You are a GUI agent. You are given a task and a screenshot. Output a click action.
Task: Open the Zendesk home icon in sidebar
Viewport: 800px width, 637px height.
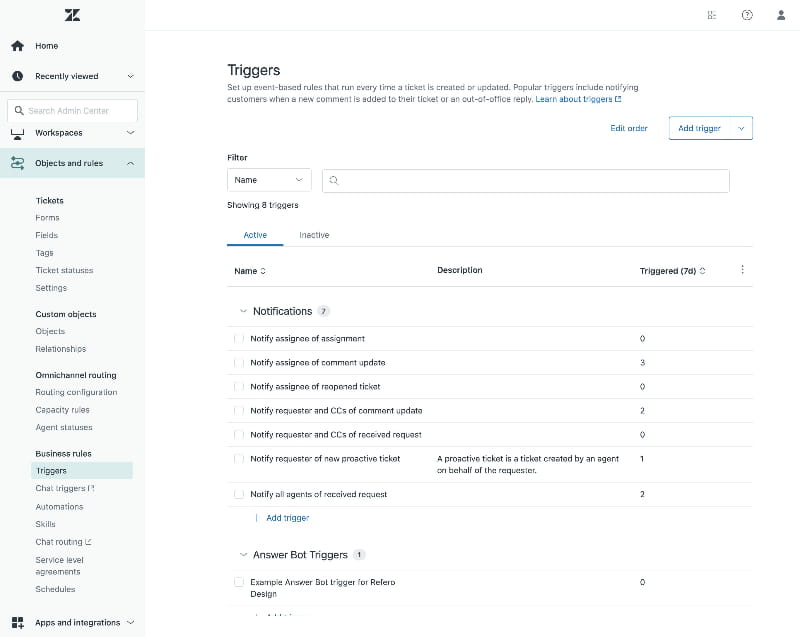(x=71, y=15)
